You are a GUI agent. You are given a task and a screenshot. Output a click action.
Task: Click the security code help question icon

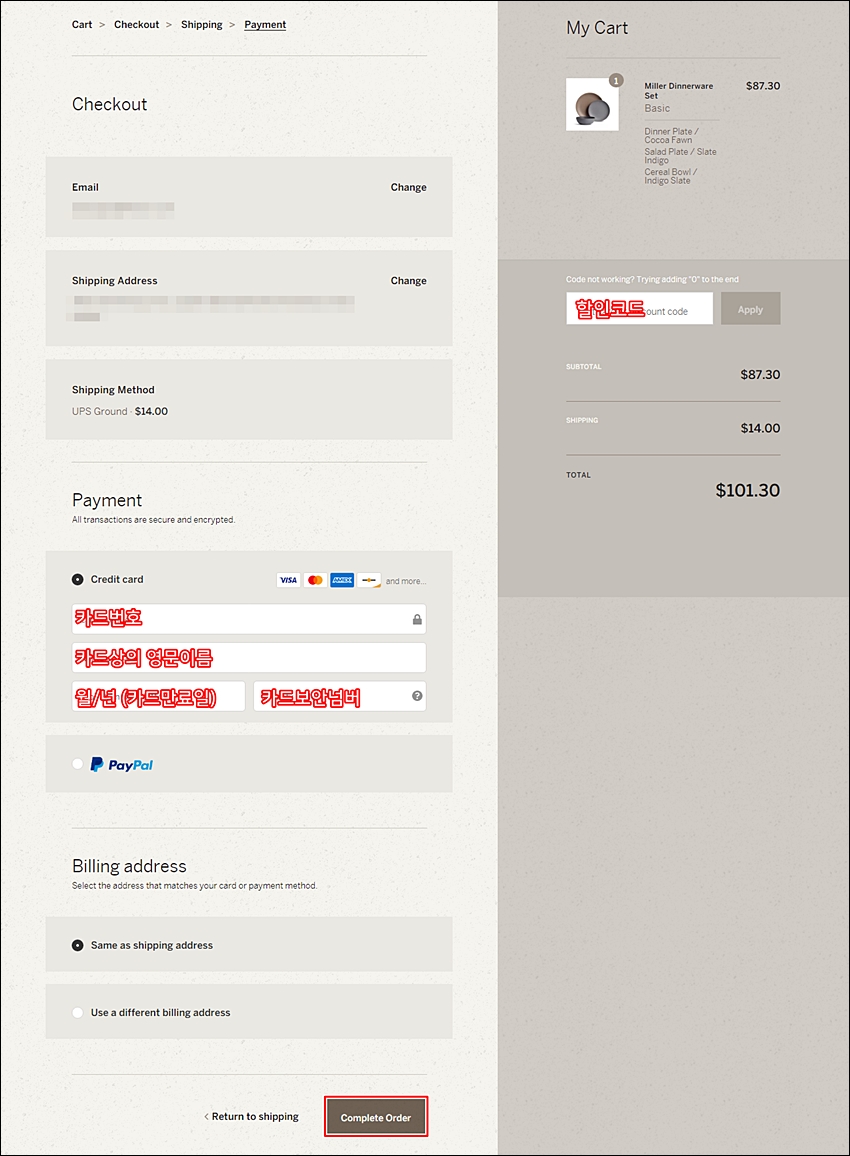pos(417,696)
